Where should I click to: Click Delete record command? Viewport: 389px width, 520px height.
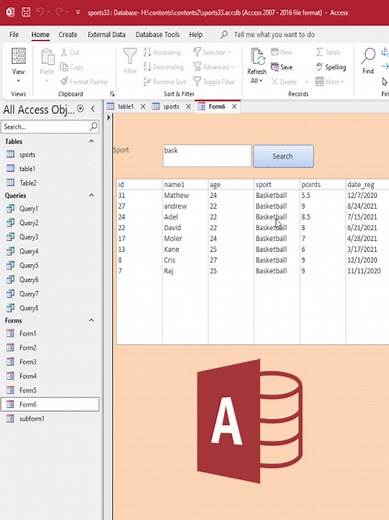click(x=284, y=81)
